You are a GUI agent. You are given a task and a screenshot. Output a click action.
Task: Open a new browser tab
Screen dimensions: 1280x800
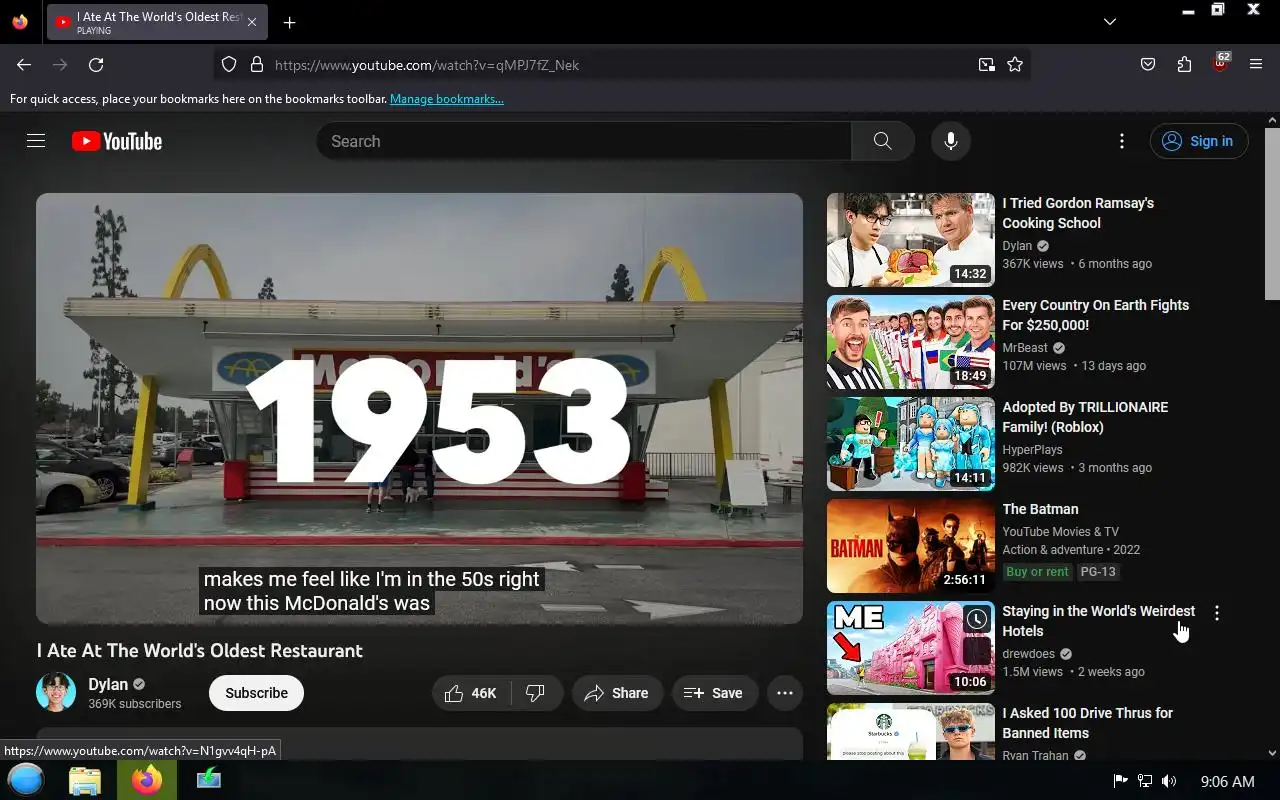pyautogui.click(x=289, y=22)
